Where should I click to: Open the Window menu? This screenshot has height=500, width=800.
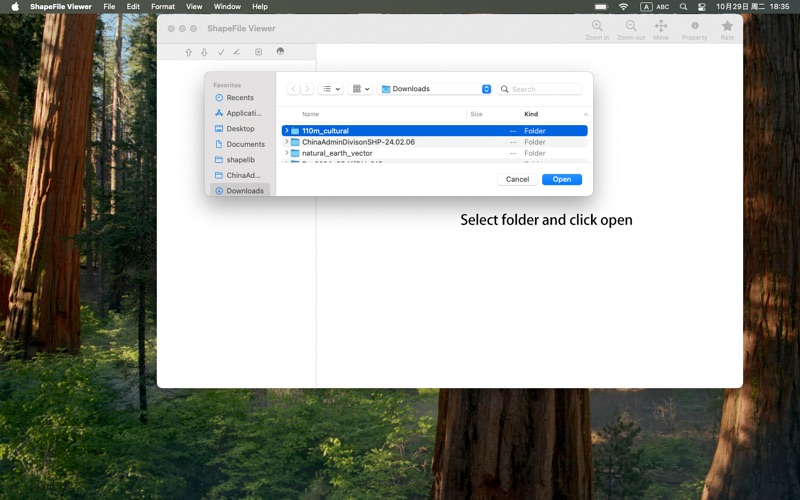click(x=227, y=7)
